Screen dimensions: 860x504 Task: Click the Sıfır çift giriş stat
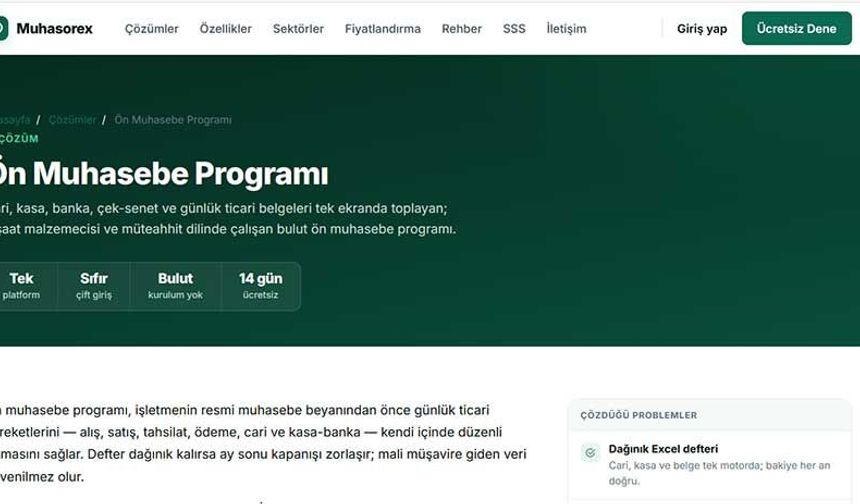(94, 286)
